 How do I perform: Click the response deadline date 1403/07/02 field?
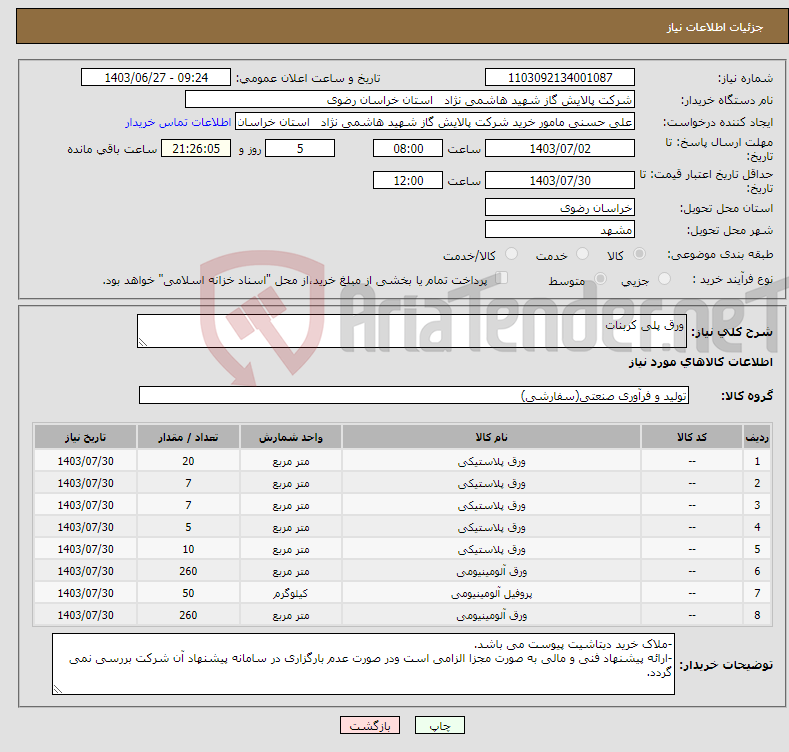[560, 148]
